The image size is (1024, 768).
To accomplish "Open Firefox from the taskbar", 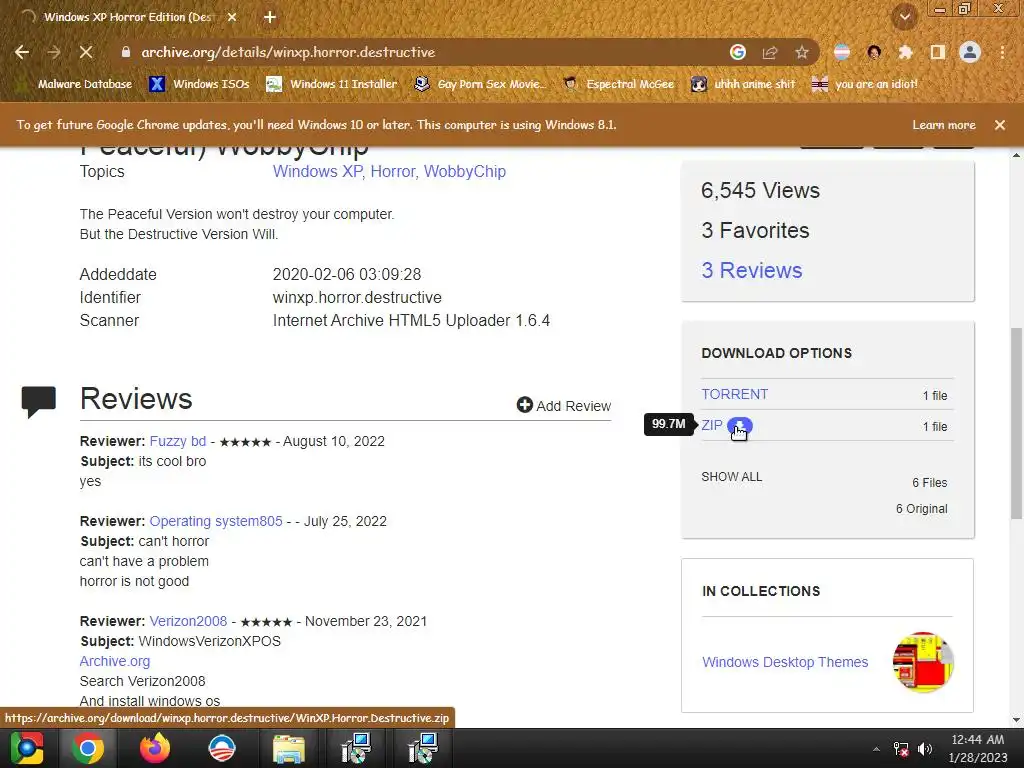I will 155,748.
